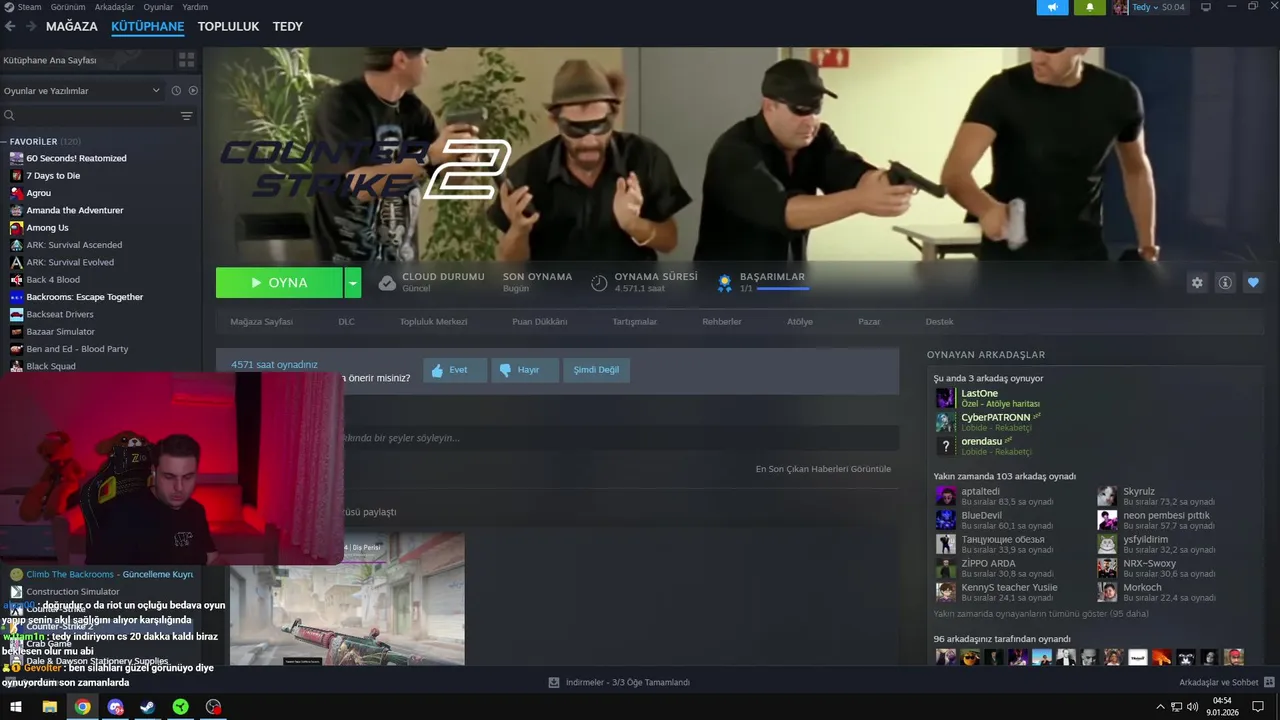
Task: Go forward with the navigation arrow
Action: [30, 27]
